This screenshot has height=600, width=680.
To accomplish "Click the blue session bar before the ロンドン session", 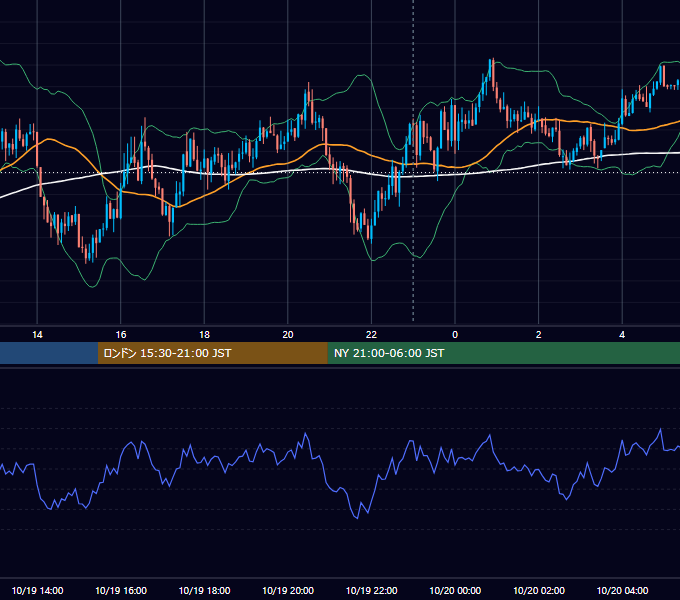I will tap(49, 353).
